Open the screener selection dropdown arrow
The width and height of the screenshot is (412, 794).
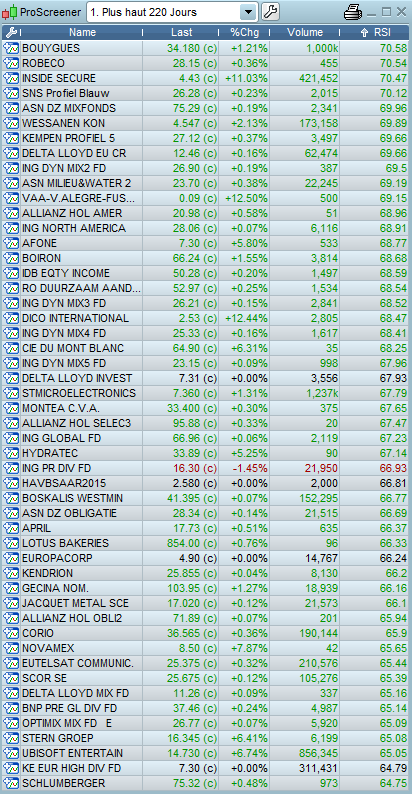248,12
